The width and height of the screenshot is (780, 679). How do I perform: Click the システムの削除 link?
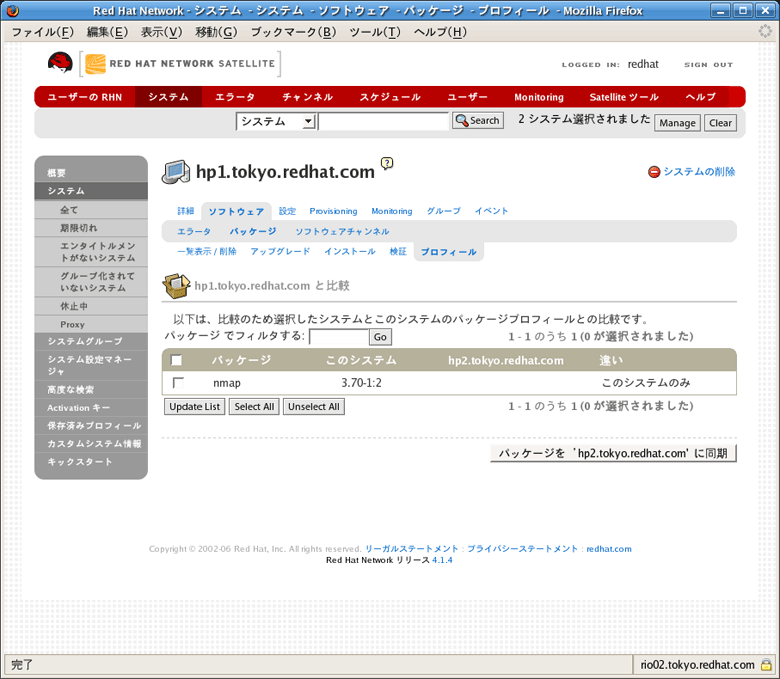click(x=699, y=172)
